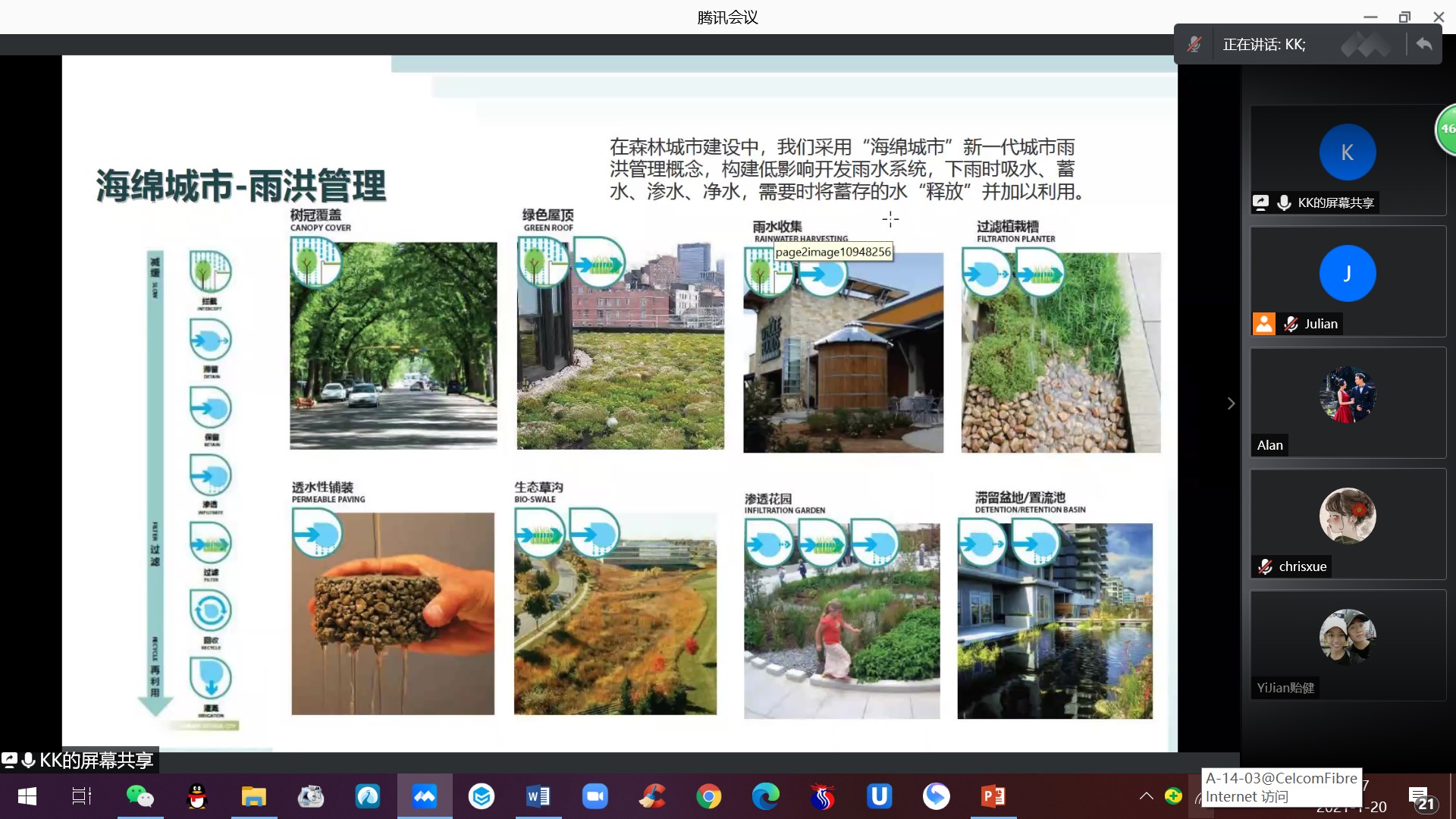Click KK's screen share indicator icon
This screenshot has width=1456, height=819.
click(1260, 202)
